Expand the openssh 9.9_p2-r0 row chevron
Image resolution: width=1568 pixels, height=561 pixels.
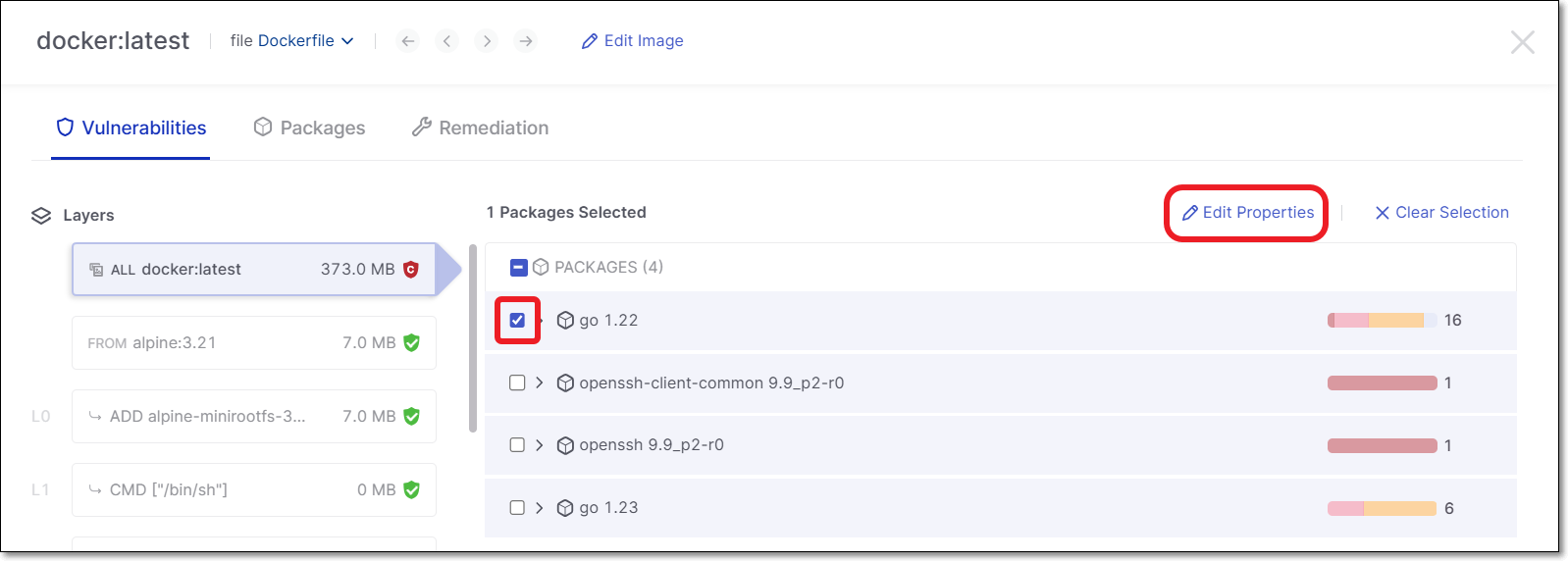tap(539, 445)
